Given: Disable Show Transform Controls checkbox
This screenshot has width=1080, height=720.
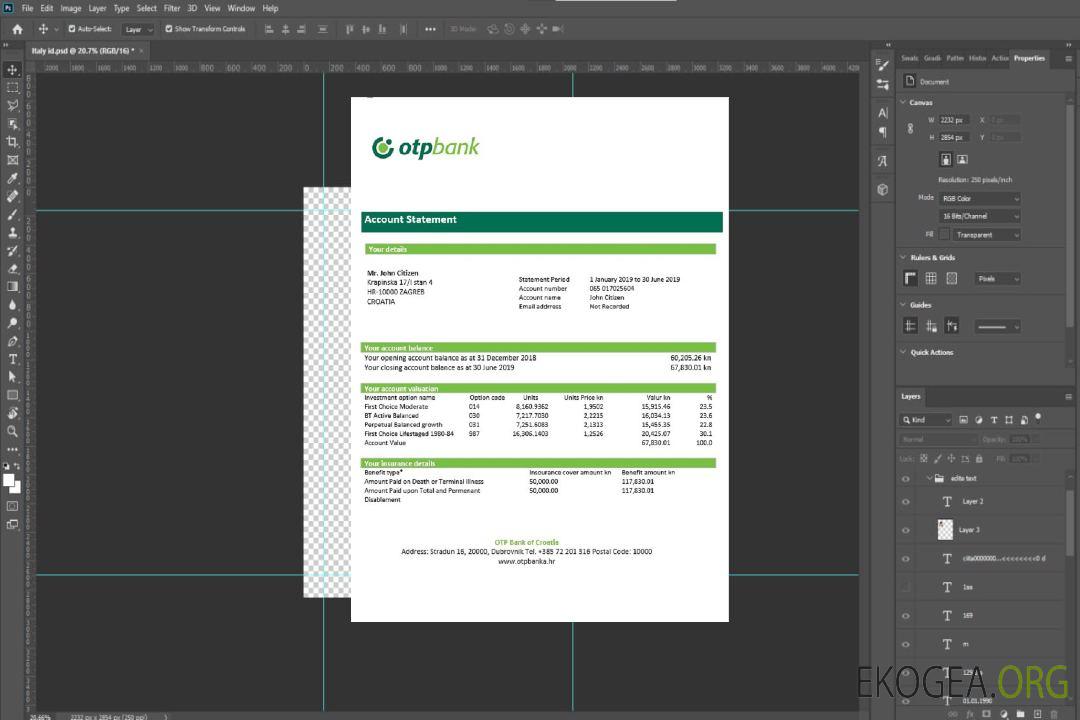Looking at the screenshot, I should (x=169, y=29).
